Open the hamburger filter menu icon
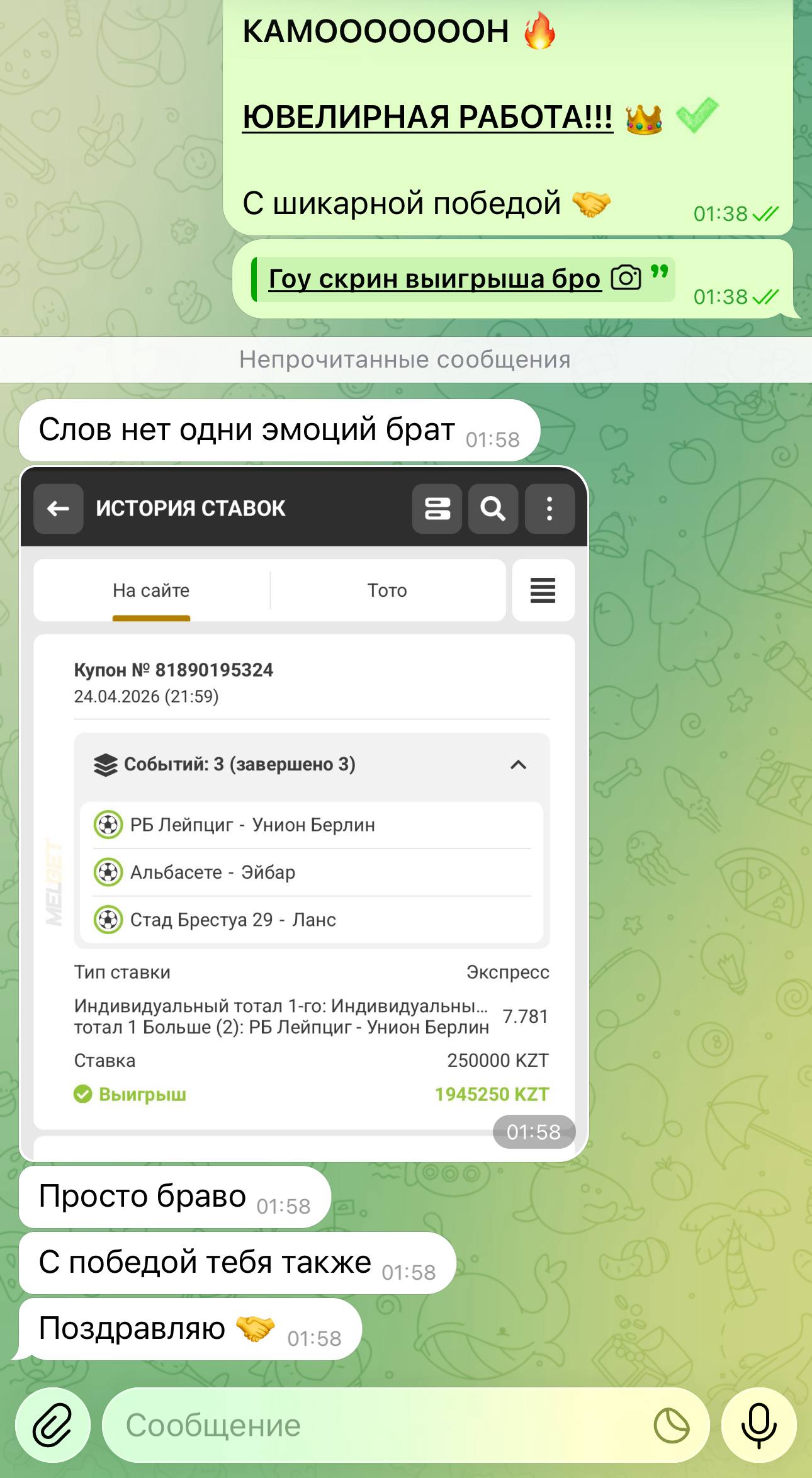This screenshot has width=812, height=1478. (x=543, y=590)
